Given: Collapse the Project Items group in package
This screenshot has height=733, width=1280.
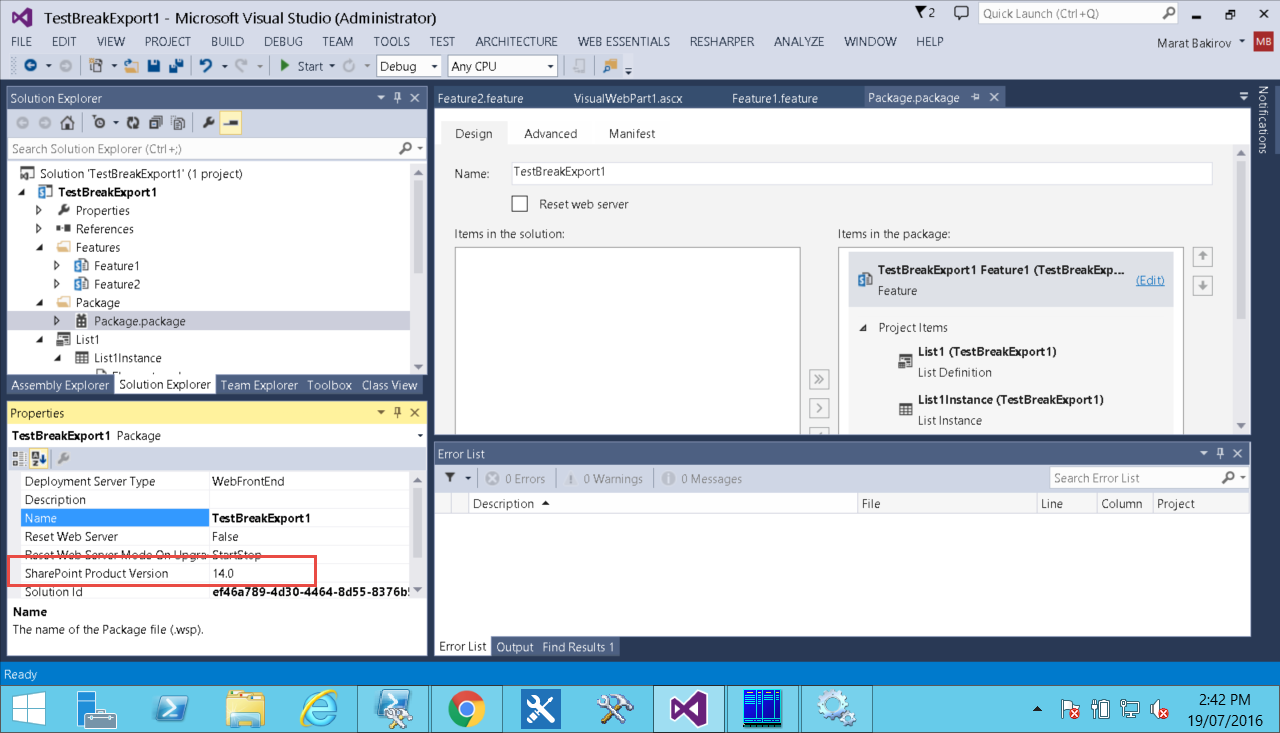Looking at the screenshot, I should 863,328.
